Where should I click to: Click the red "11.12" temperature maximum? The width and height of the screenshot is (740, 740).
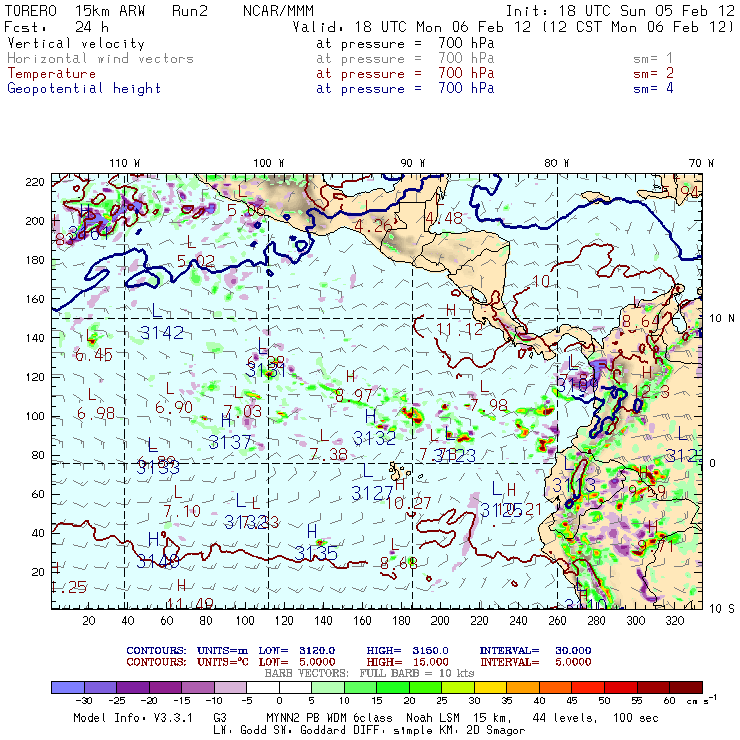pos(460,329)
